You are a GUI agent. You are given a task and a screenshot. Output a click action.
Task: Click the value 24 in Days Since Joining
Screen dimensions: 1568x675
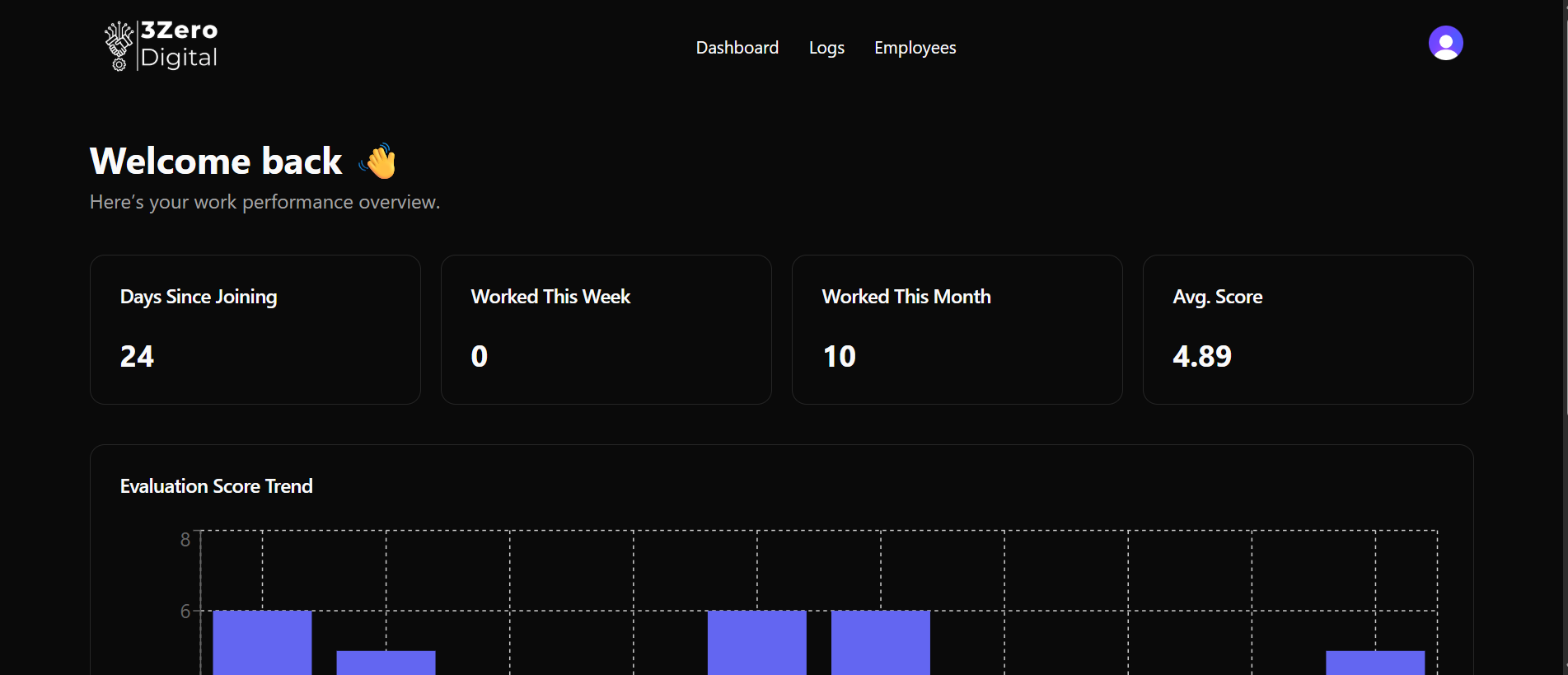pos(137,356)
